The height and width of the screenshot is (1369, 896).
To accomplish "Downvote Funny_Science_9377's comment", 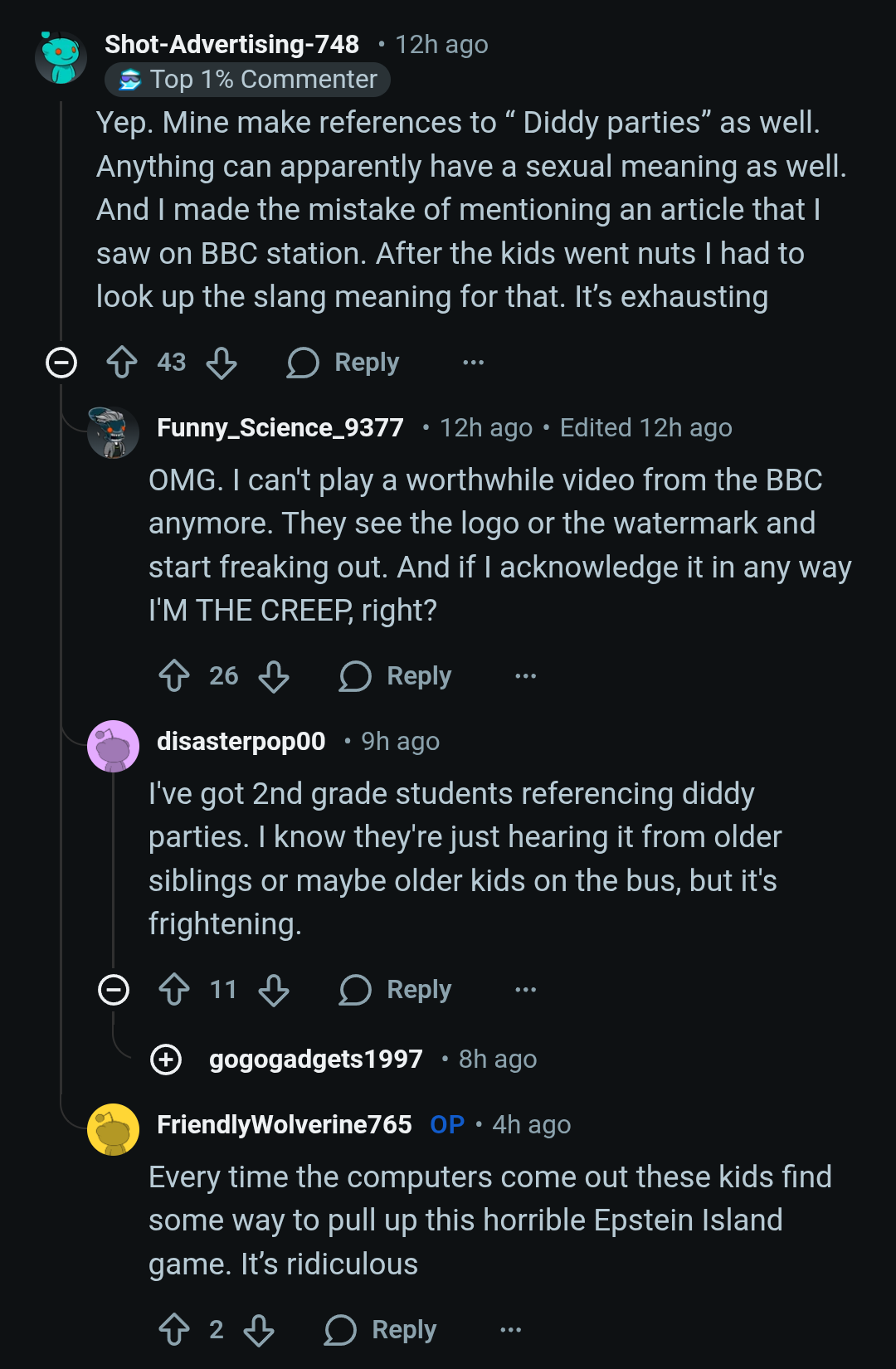I will [x=274, y=676].
